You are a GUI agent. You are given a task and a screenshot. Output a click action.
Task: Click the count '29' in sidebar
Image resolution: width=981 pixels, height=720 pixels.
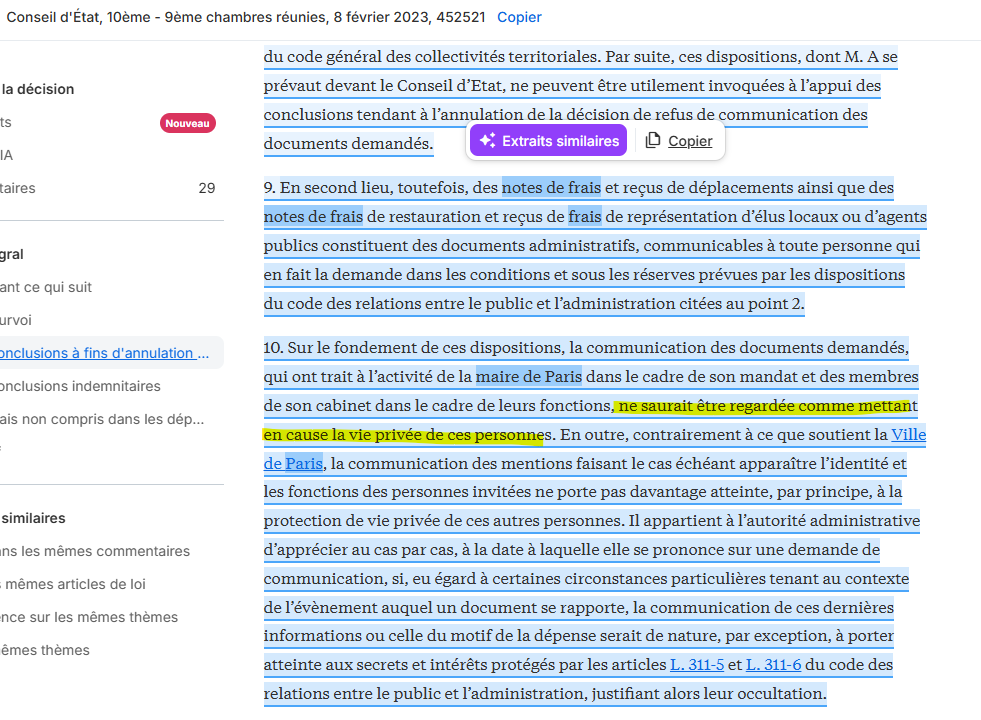tap(206, 188)
